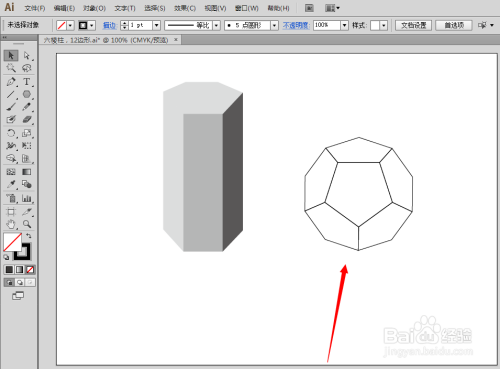Image resolution: width=500 pixels, height=369 pixels.
Task: Set paint mode to None
Action: tap(30, 269)
